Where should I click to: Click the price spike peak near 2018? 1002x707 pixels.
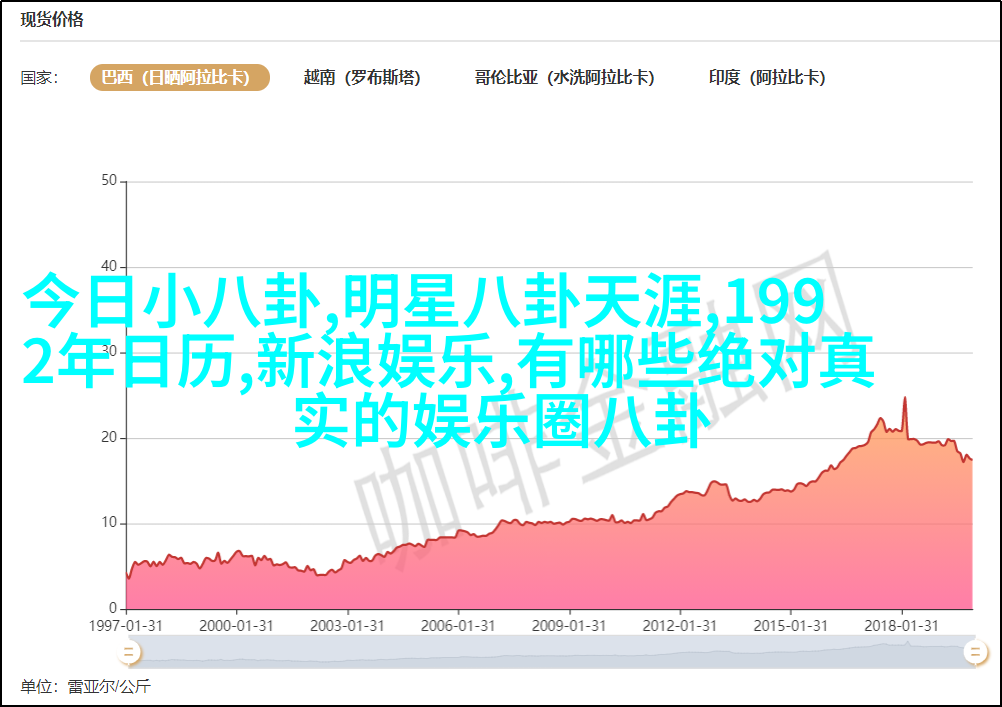pyautogui.click(x=905, y=399)
